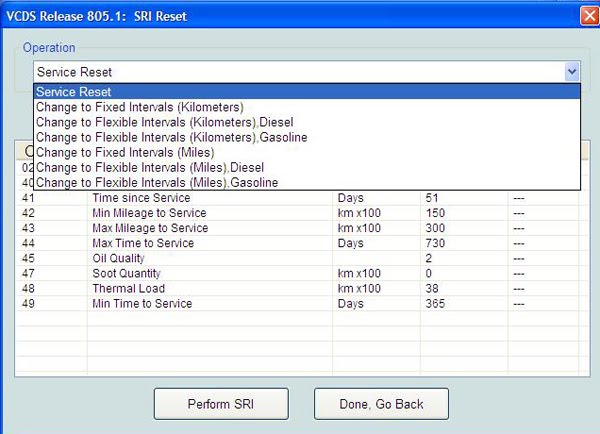Click the Oil Quality value 2
Image resolution: width=600 pixels, height=434 pixels.
429,259
